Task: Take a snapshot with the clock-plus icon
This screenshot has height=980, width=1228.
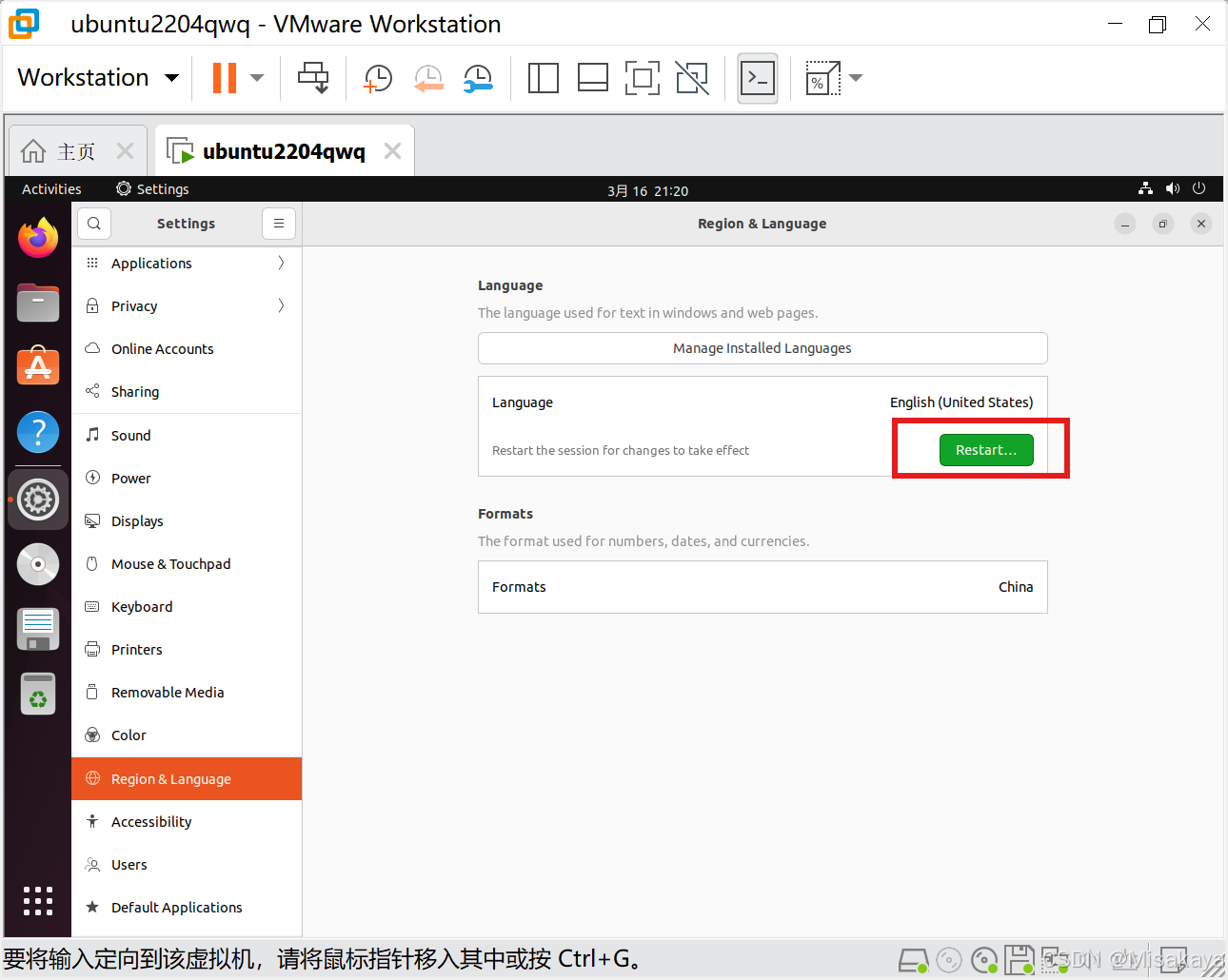Action: 378,79
